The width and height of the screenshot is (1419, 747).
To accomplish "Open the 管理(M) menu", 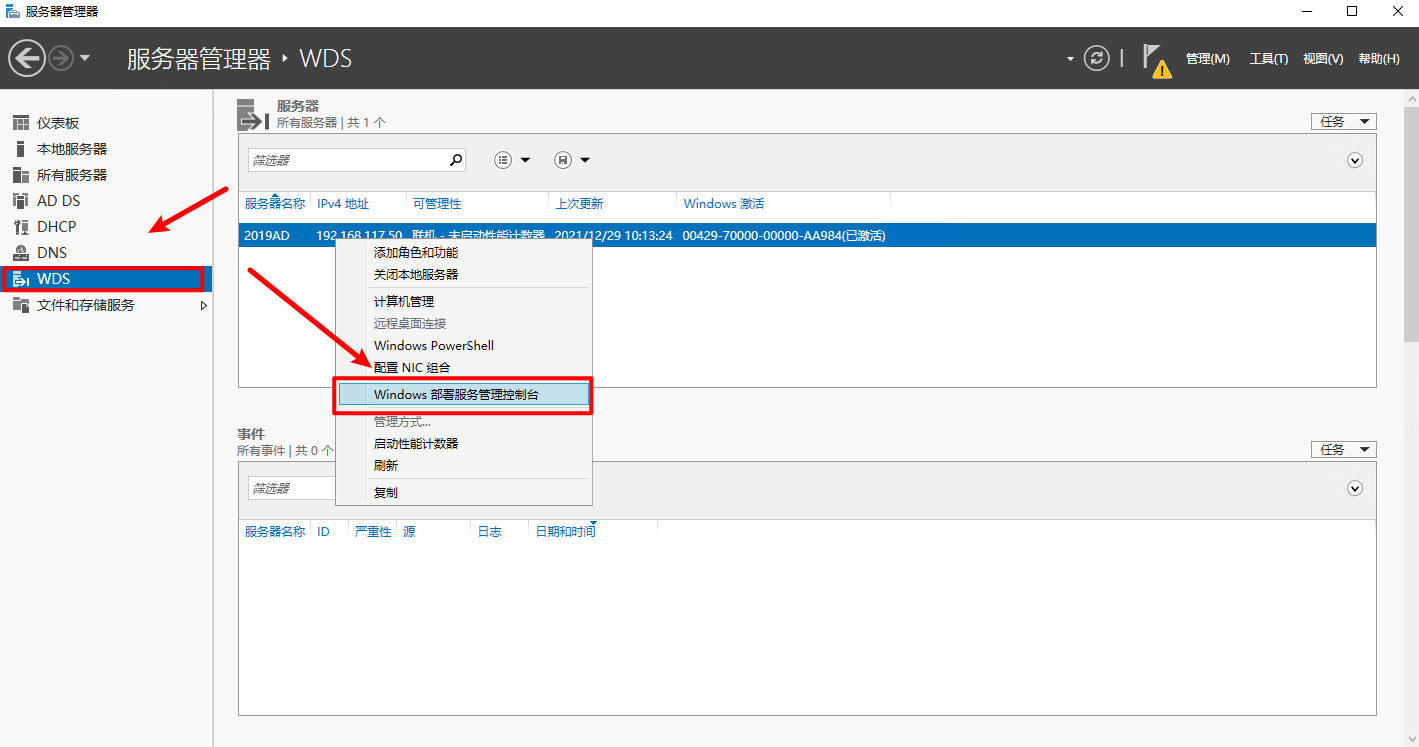I will point(1207,59).
